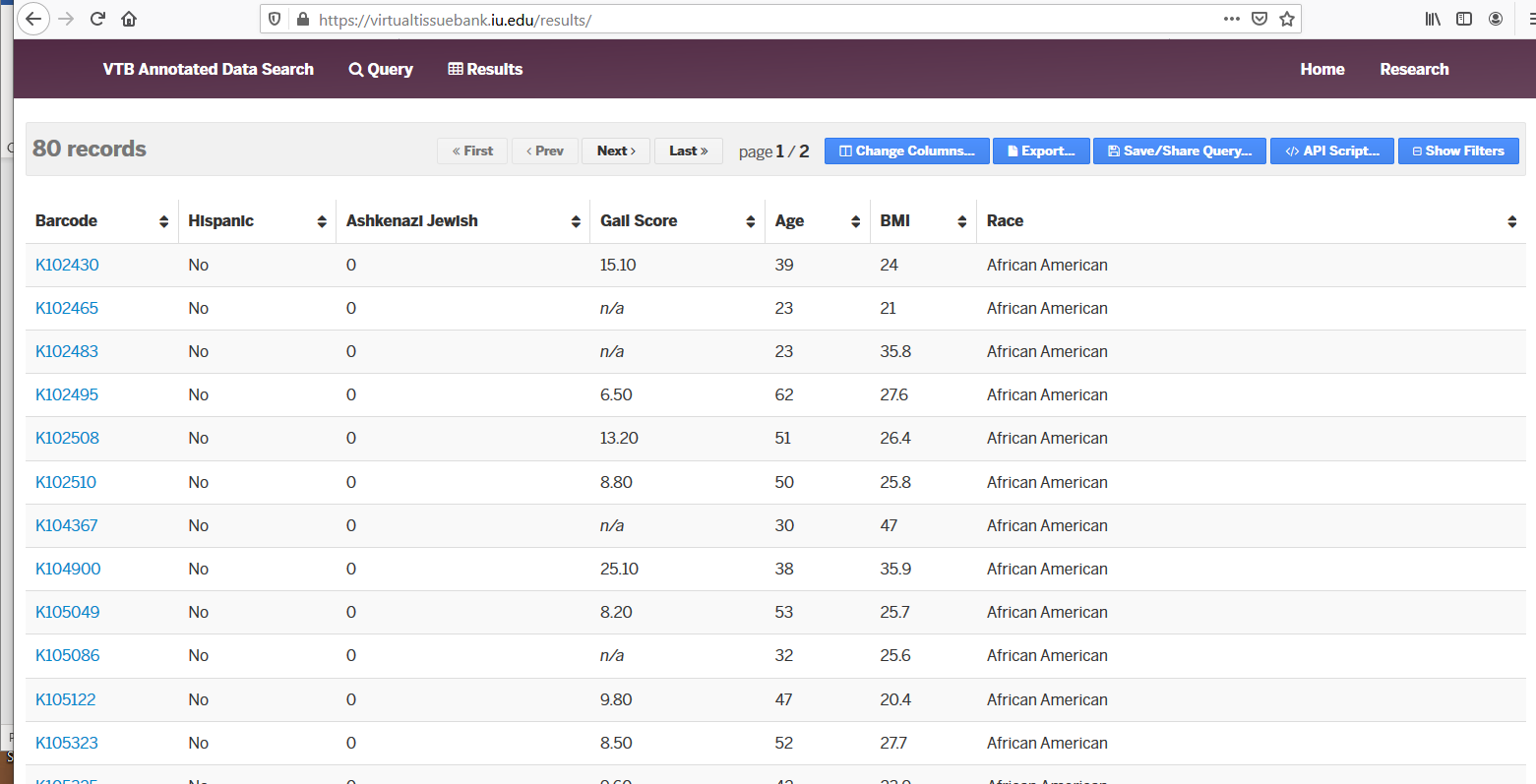View site security padlock info
This screenshot has height=784, width=1536.
(x=302, y=19)
